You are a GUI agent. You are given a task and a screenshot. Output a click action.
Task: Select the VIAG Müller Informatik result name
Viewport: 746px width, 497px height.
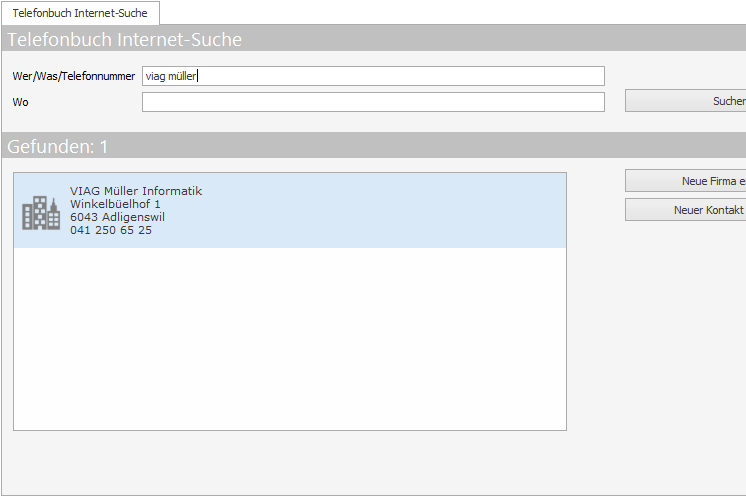[x=136, y=191]
